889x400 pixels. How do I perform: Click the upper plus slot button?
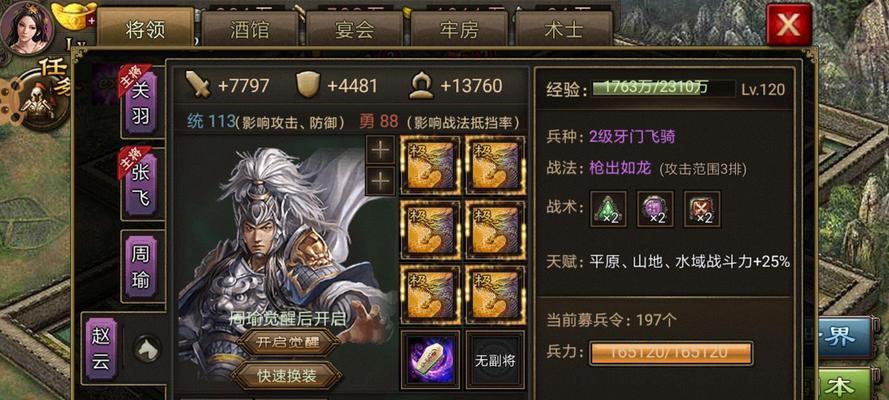coord(380,150)
